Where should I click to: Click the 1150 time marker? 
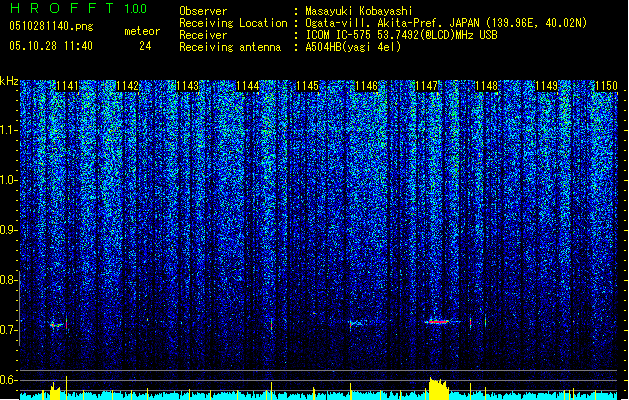[606, 86]
